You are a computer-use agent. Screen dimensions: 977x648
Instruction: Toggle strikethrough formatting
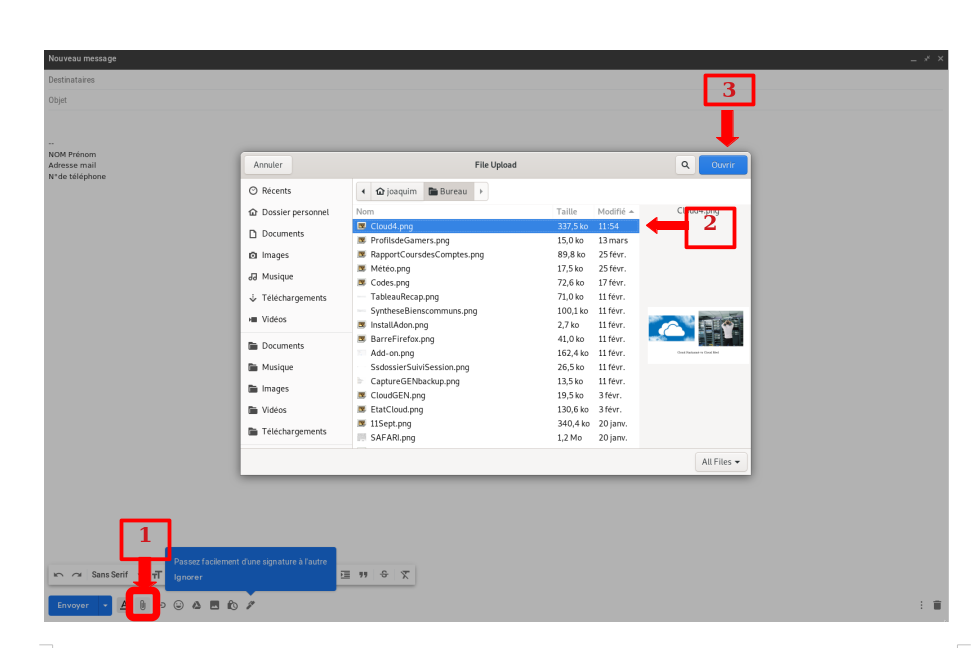pyautogui.click(x=384, y=575)
